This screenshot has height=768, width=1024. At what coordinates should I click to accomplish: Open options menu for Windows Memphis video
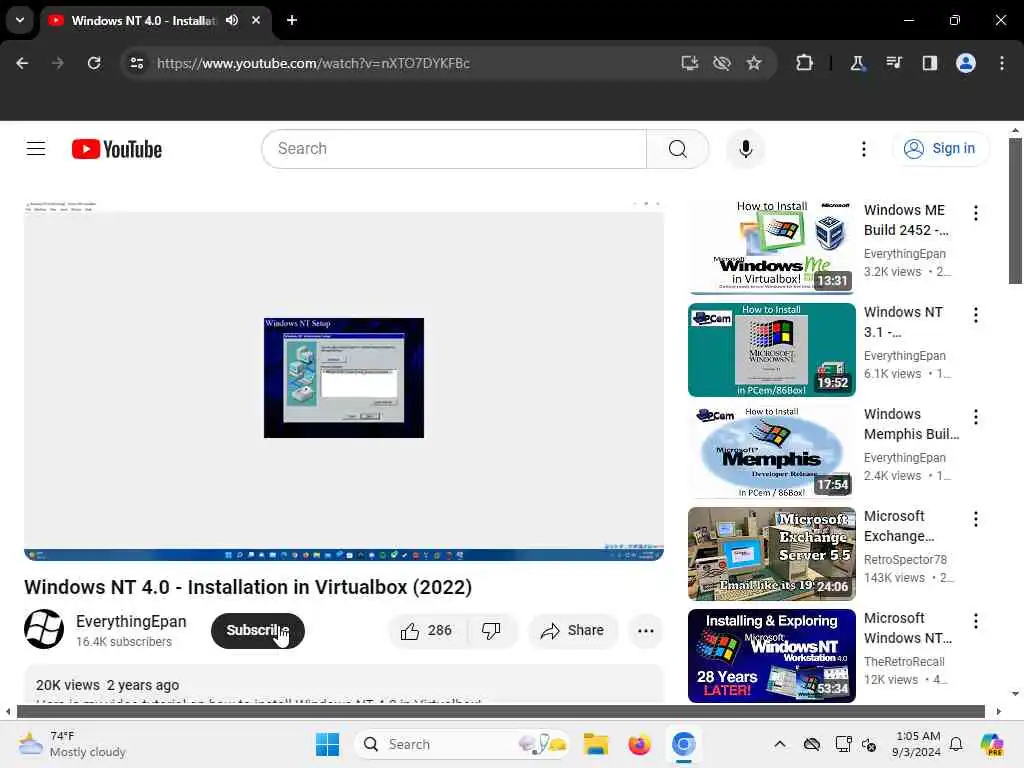(x=976, y=417)
